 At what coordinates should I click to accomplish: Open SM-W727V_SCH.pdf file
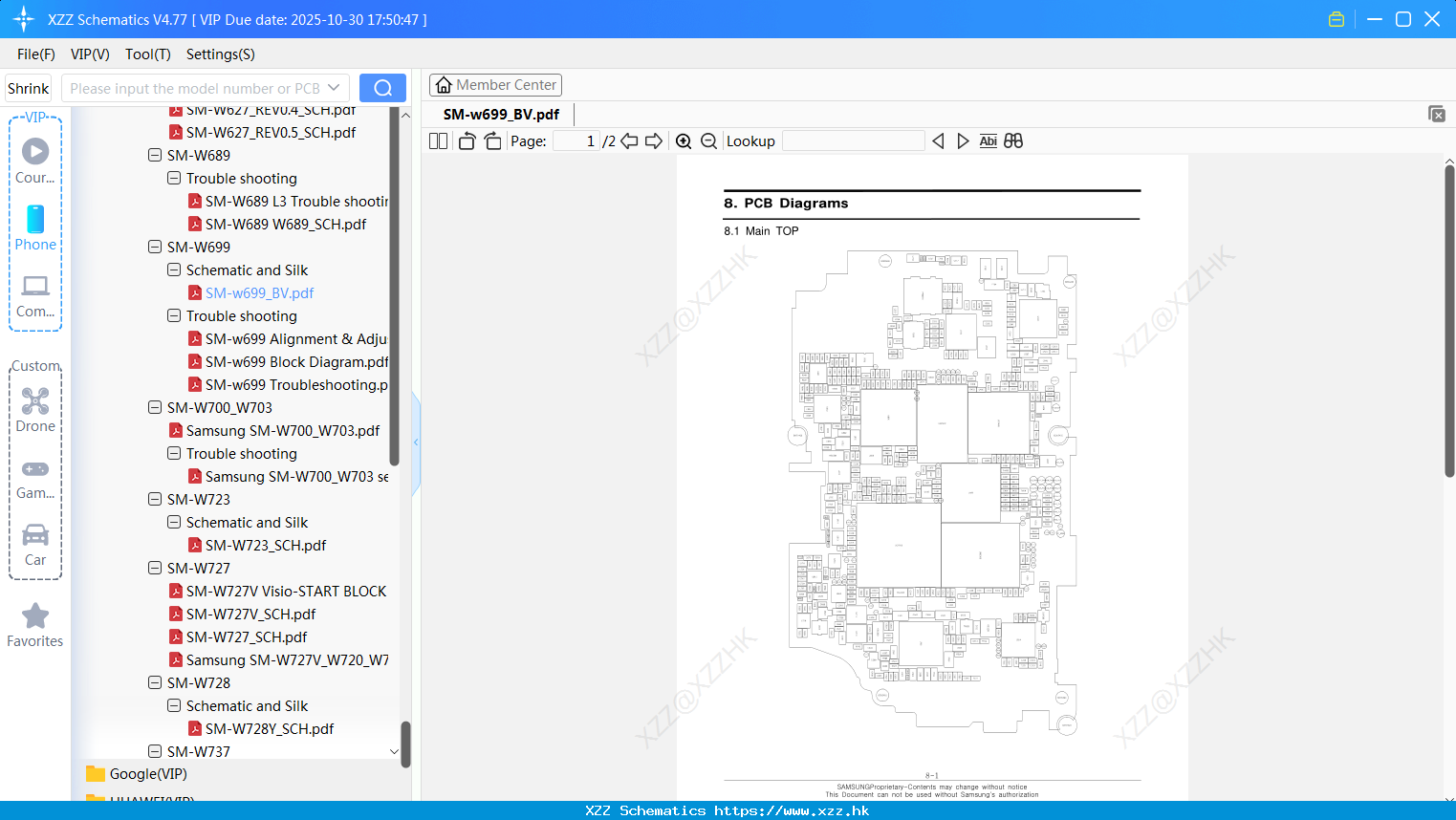click(x=250, y=614)
